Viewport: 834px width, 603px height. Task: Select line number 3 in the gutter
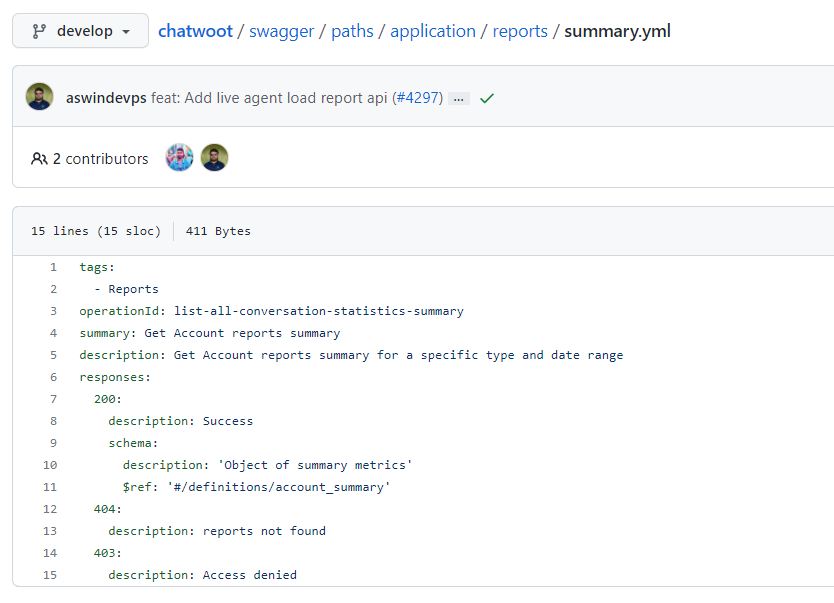point(53,311)
